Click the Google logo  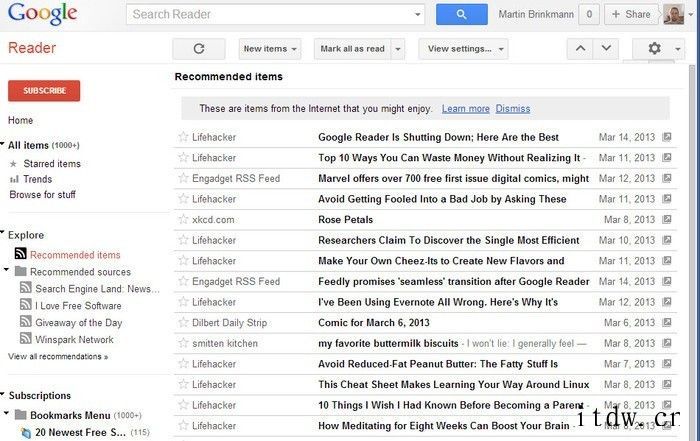(x=42, y=14)
